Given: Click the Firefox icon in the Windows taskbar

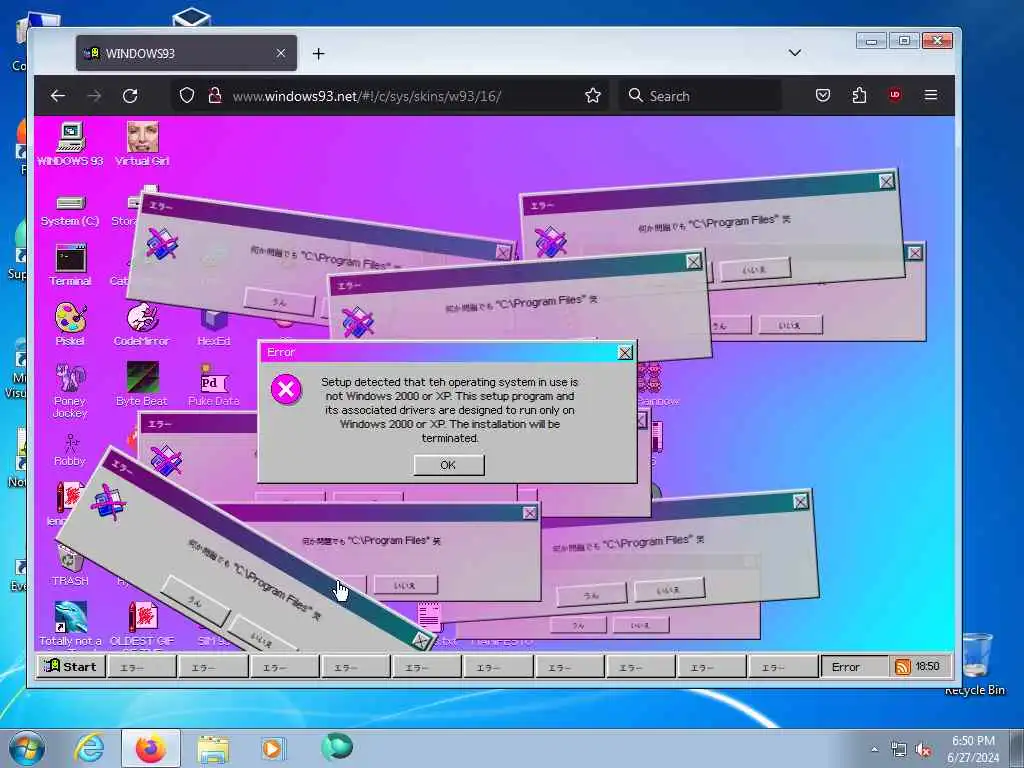Looking at the screenshot, I should point(151,748).
